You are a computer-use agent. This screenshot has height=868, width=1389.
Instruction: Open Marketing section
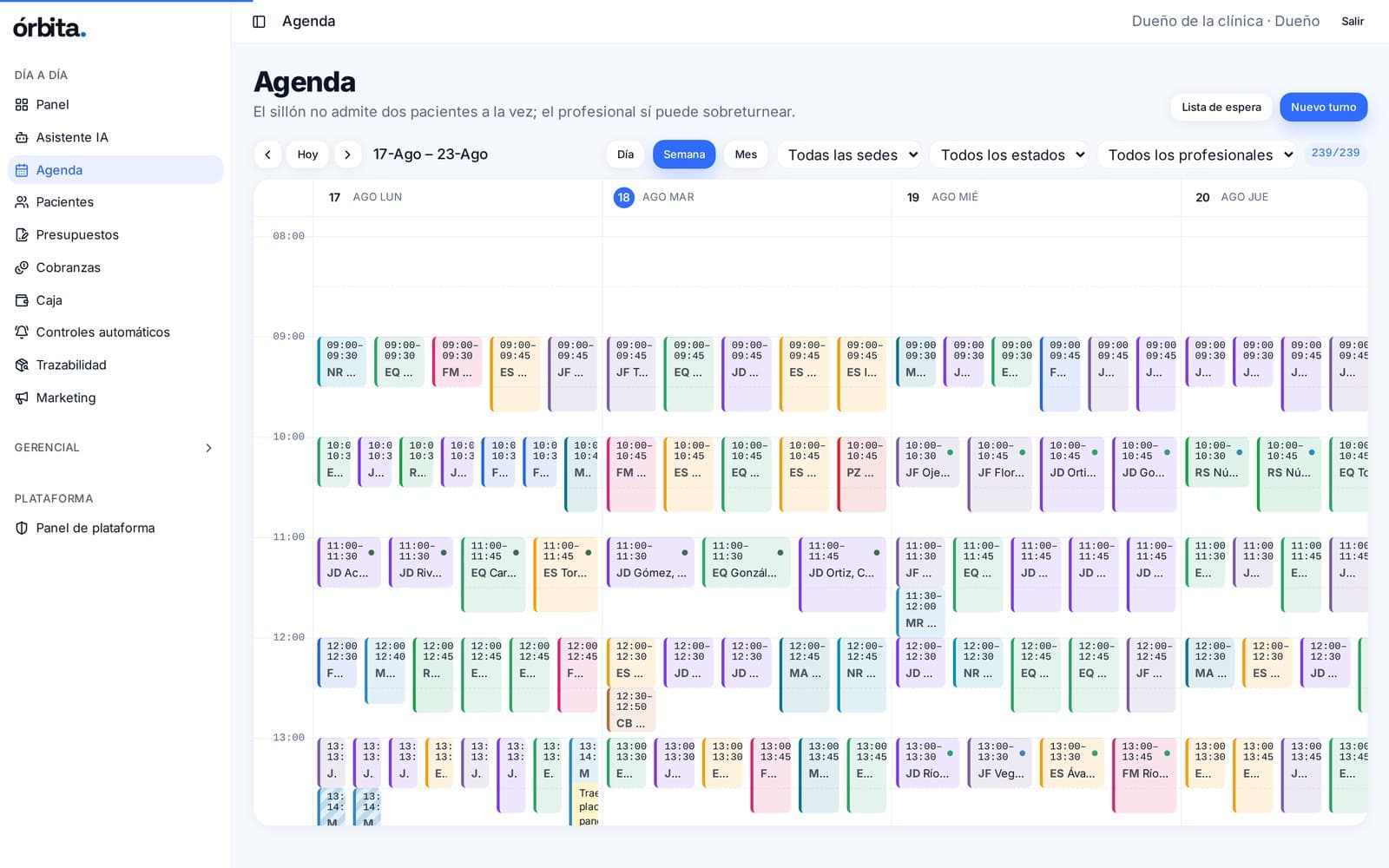pyautogui.click(x=115, y=398)
